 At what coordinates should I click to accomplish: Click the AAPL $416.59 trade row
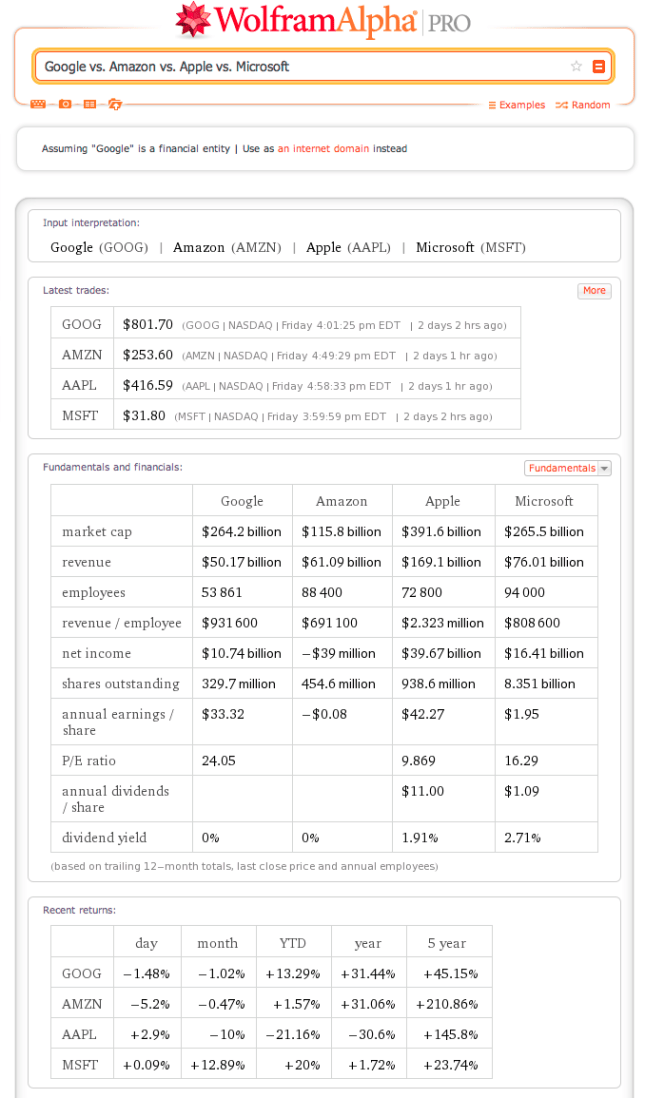pyautogui.click(x=286, y=385)
